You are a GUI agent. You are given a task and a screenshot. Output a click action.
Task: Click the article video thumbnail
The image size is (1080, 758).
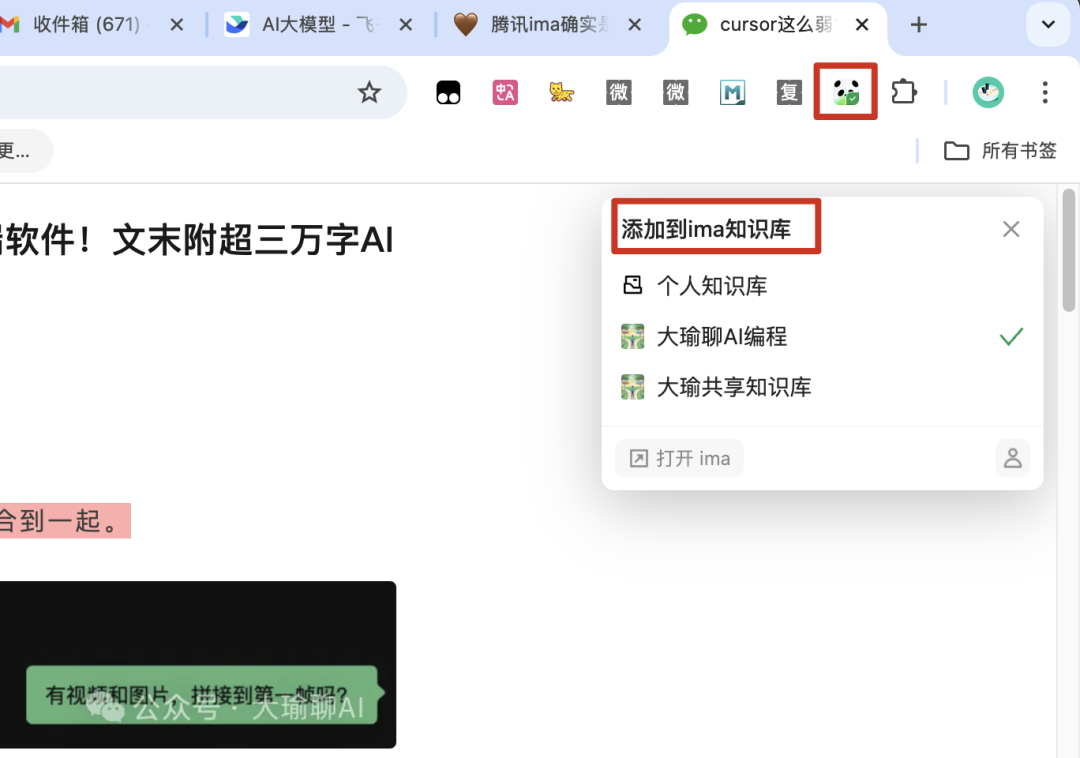tap(198, 664)
